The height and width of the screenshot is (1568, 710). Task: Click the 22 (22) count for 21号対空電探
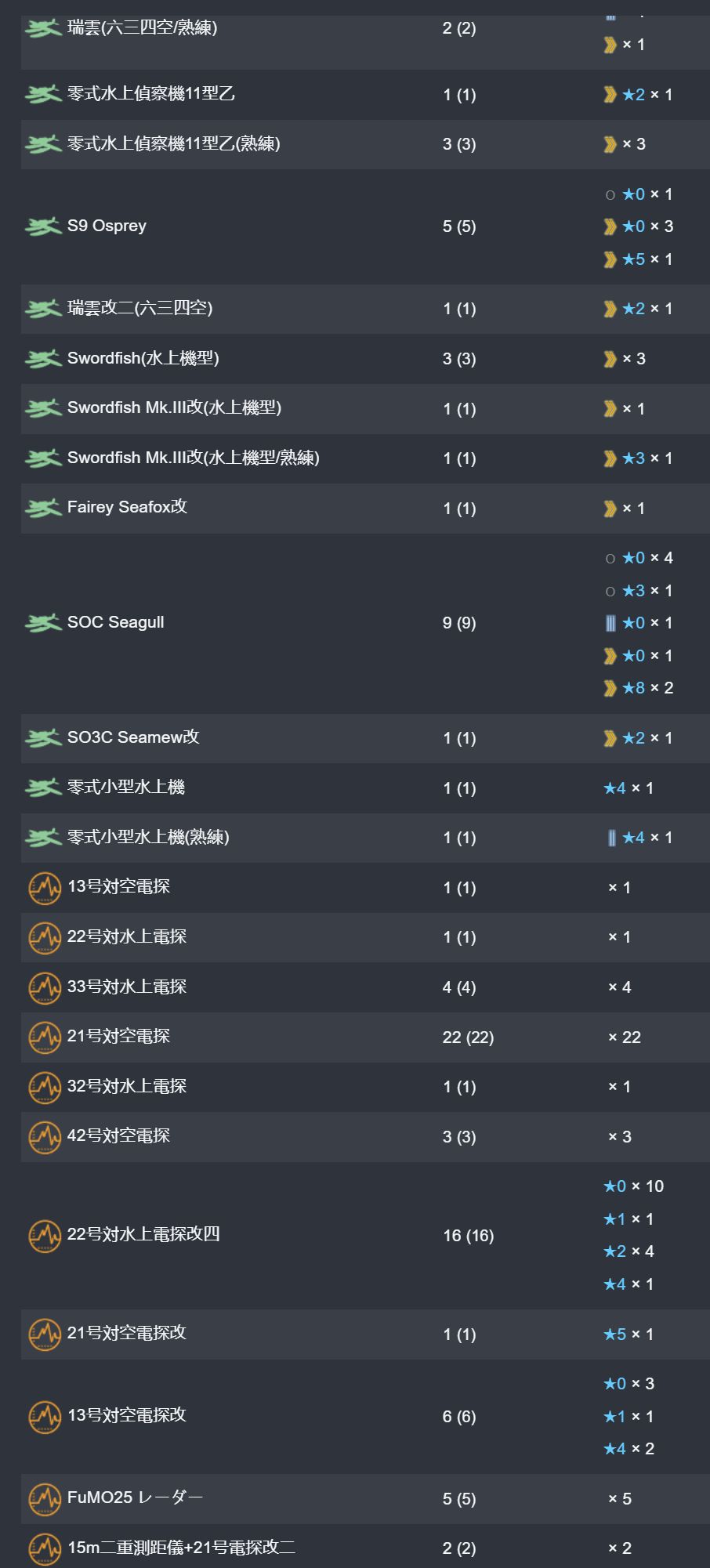[468, 1037]
